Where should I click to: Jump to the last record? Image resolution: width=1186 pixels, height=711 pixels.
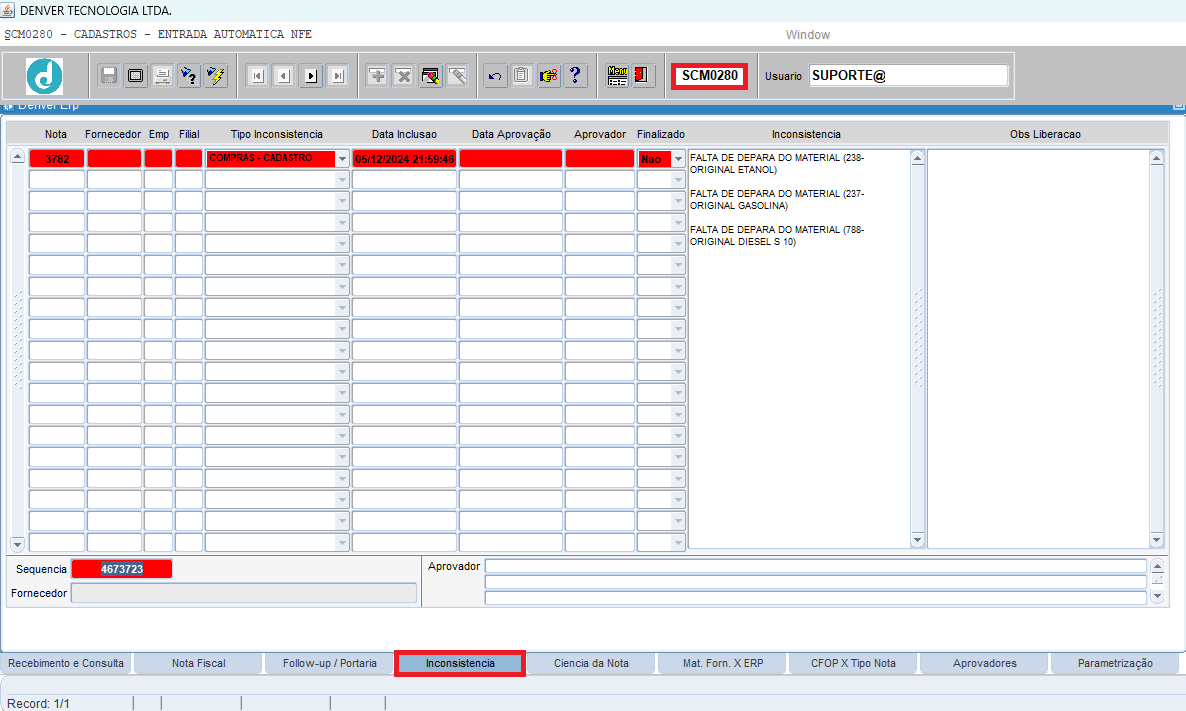point(337,76)
